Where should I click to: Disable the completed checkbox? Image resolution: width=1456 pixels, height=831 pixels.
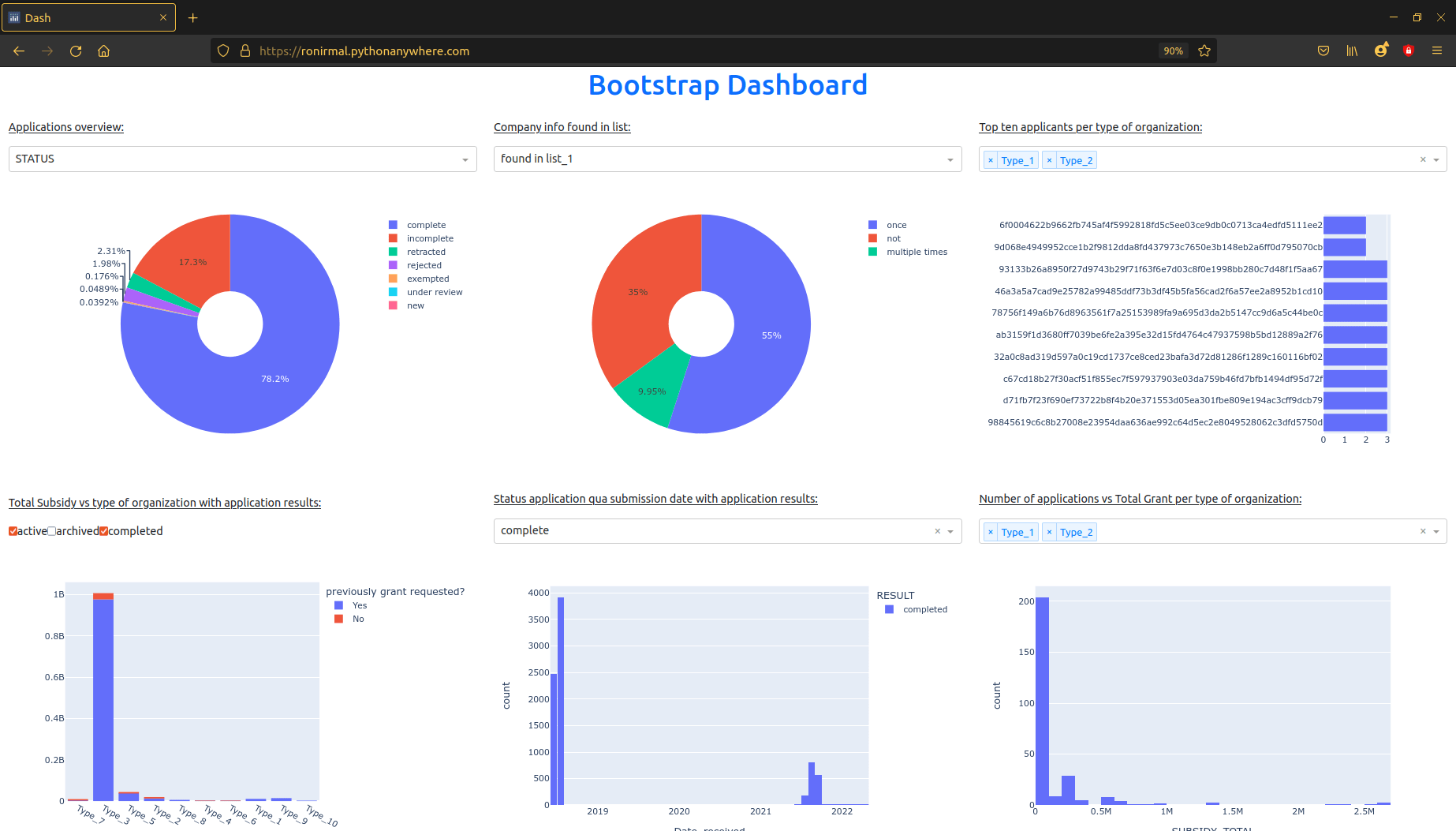pos(103,531)
